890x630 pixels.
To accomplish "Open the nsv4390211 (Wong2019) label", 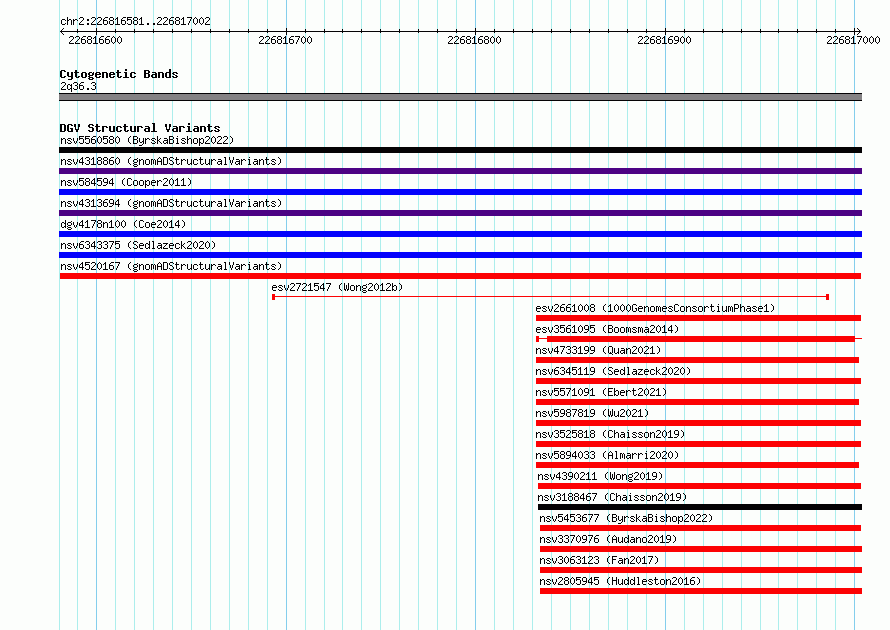I will 600,476.
